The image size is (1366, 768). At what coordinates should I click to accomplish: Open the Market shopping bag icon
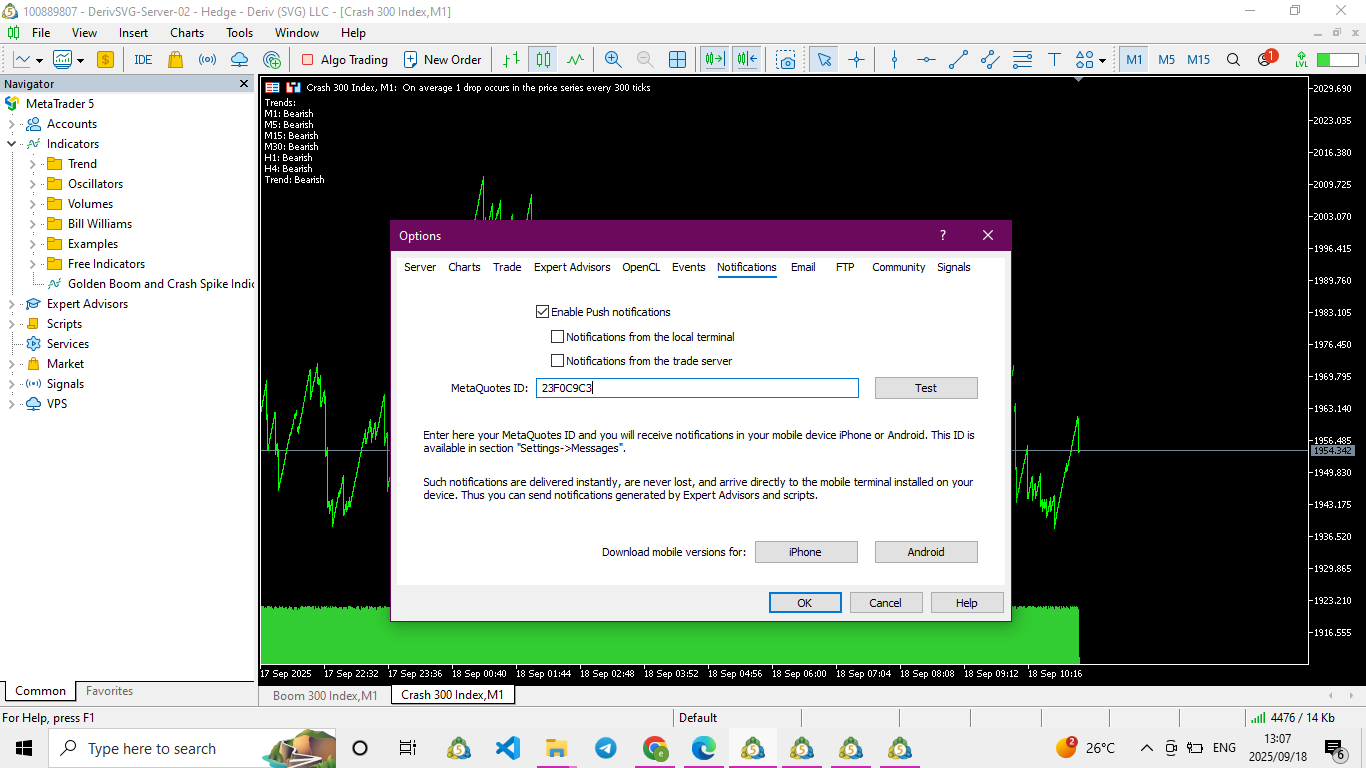[x=175, y=60]
